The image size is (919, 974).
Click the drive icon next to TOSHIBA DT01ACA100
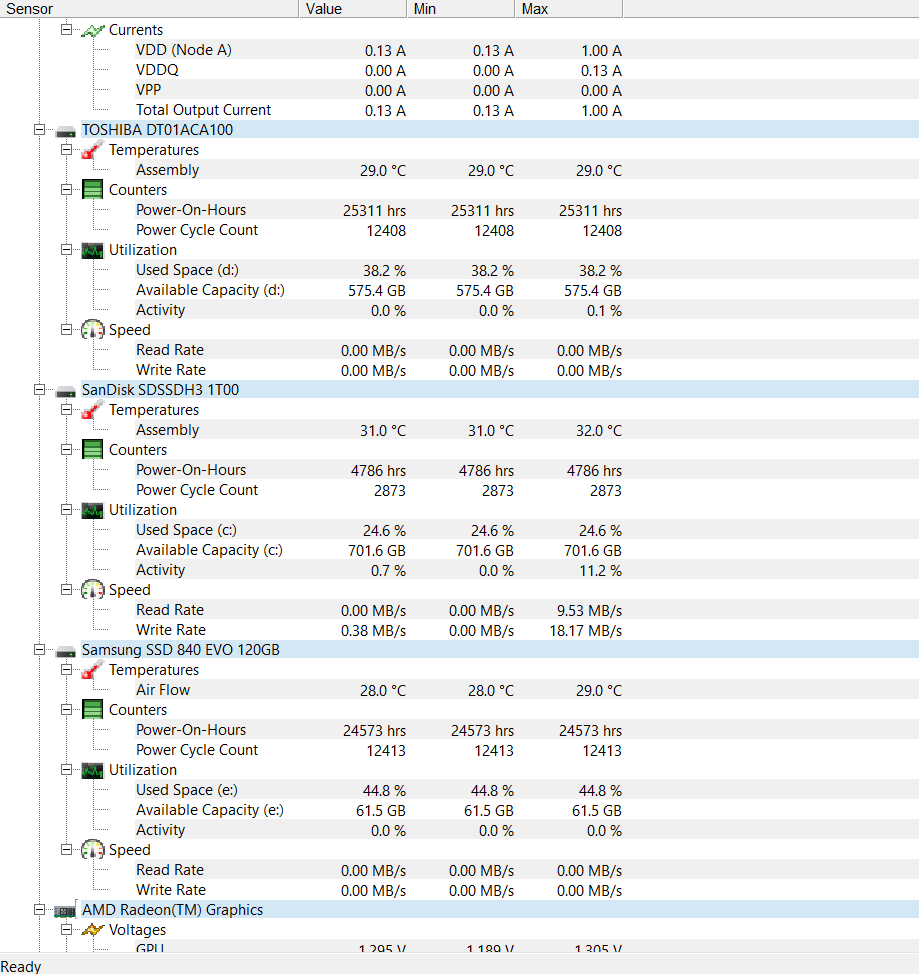click(x=65, y=129)
